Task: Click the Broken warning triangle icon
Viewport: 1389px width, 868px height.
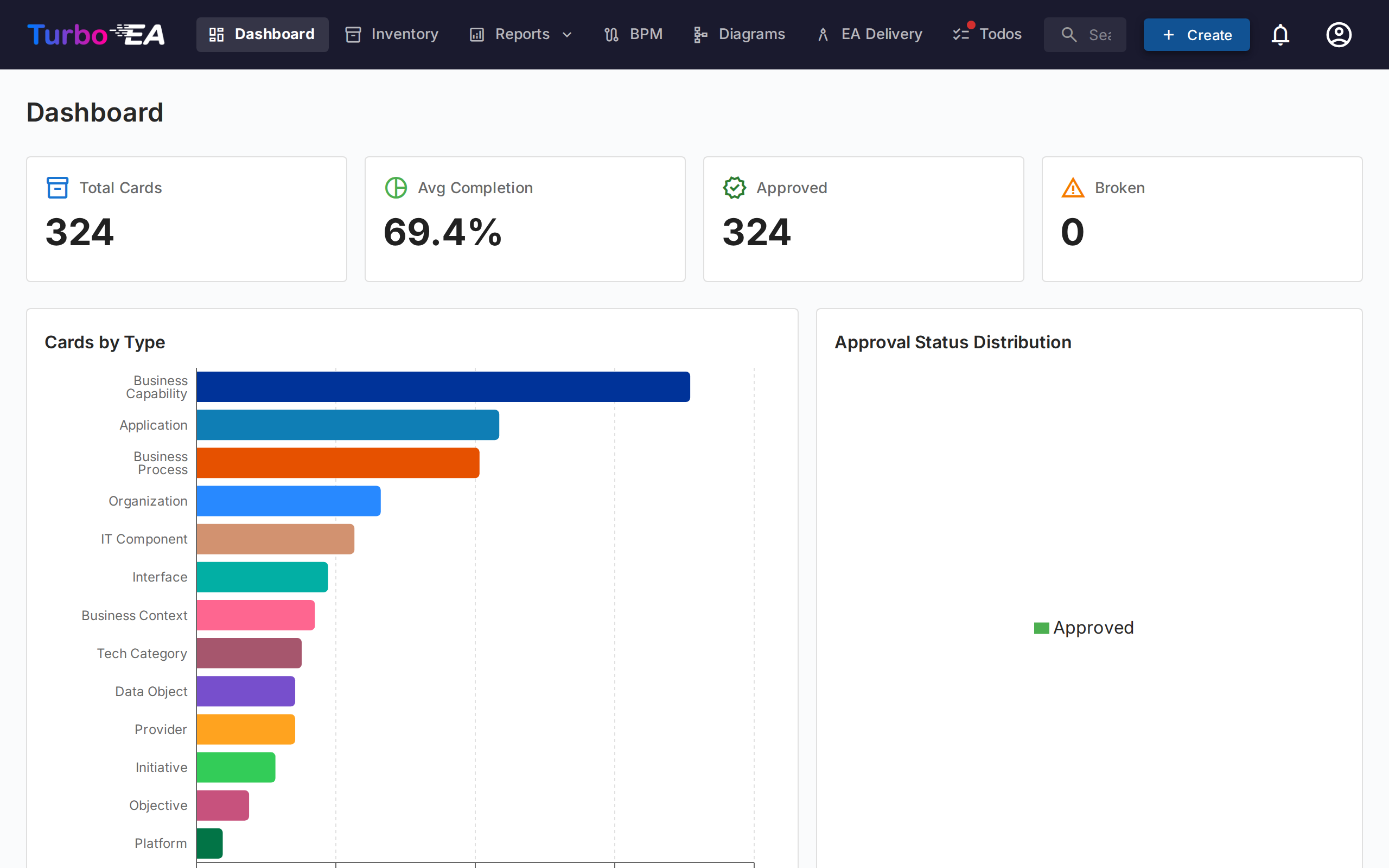Action: pos(1072,188)
